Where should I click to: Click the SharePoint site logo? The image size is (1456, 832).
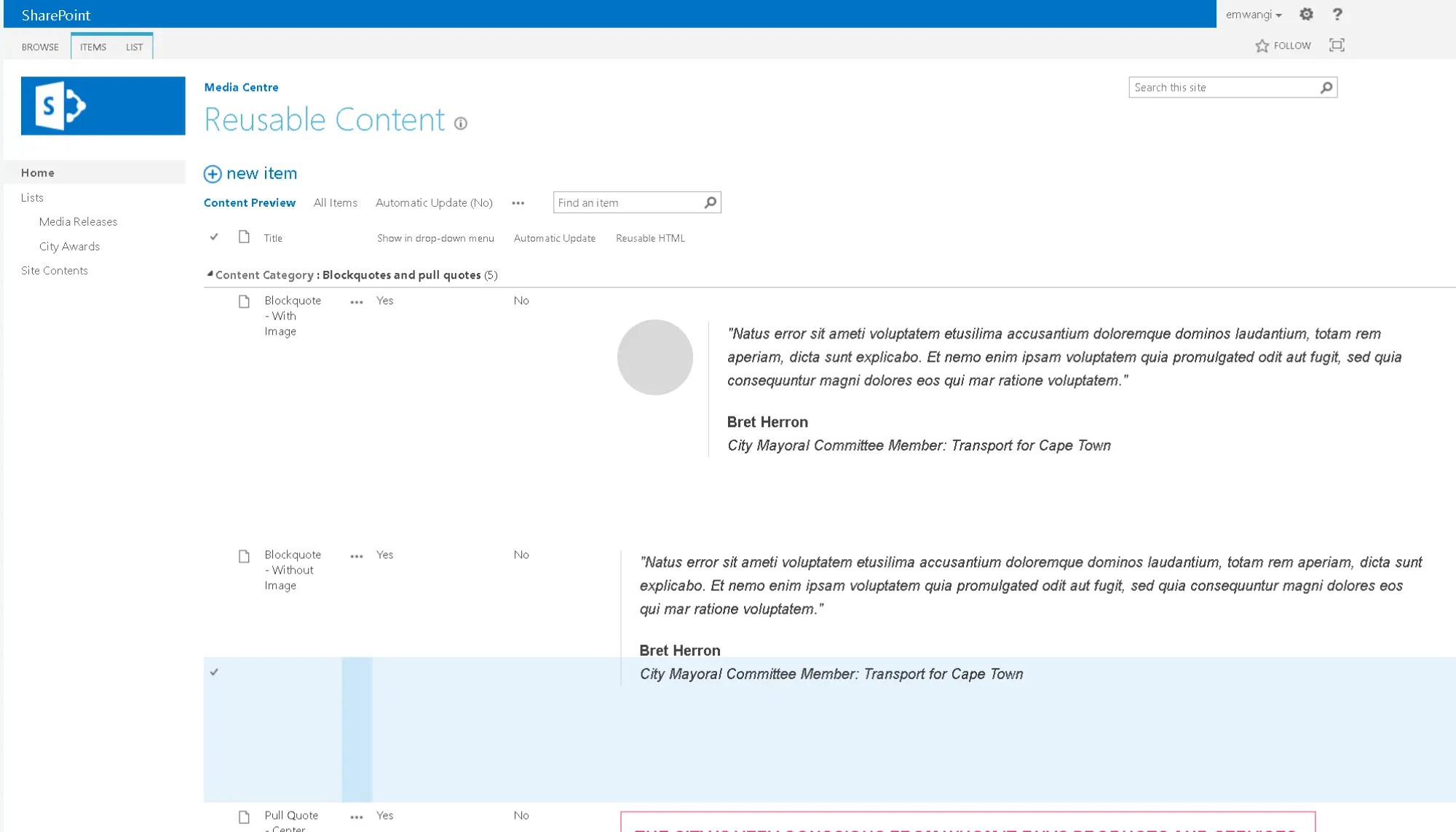click(103, 106)
